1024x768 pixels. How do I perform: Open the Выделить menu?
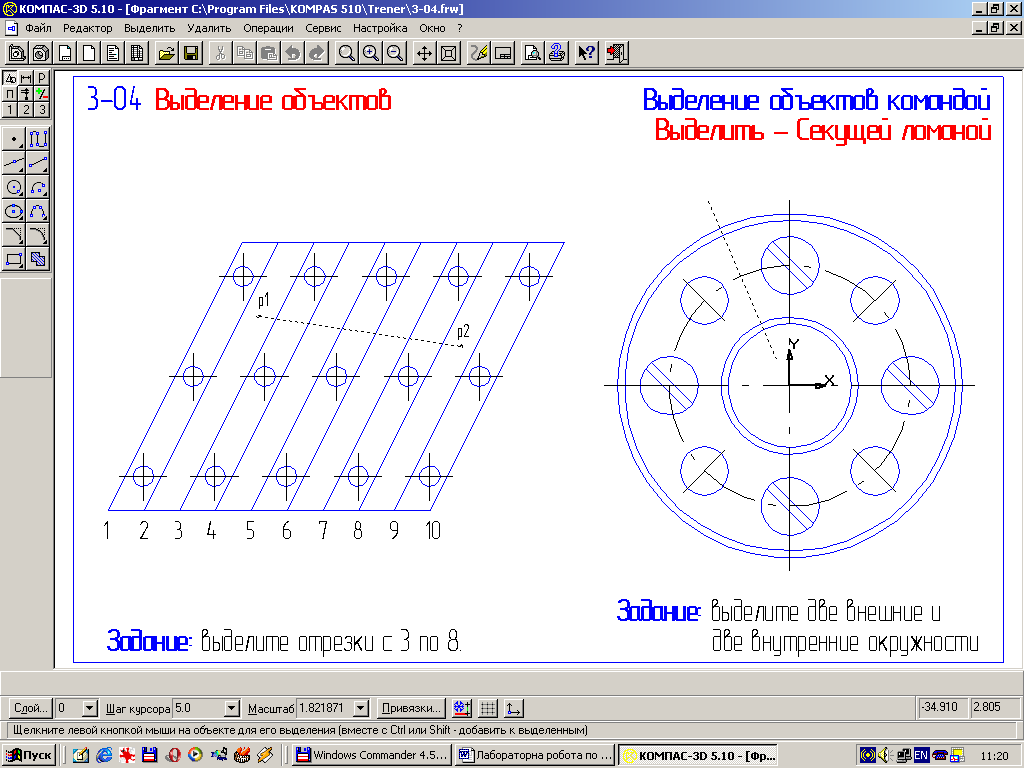coord(150,28)
